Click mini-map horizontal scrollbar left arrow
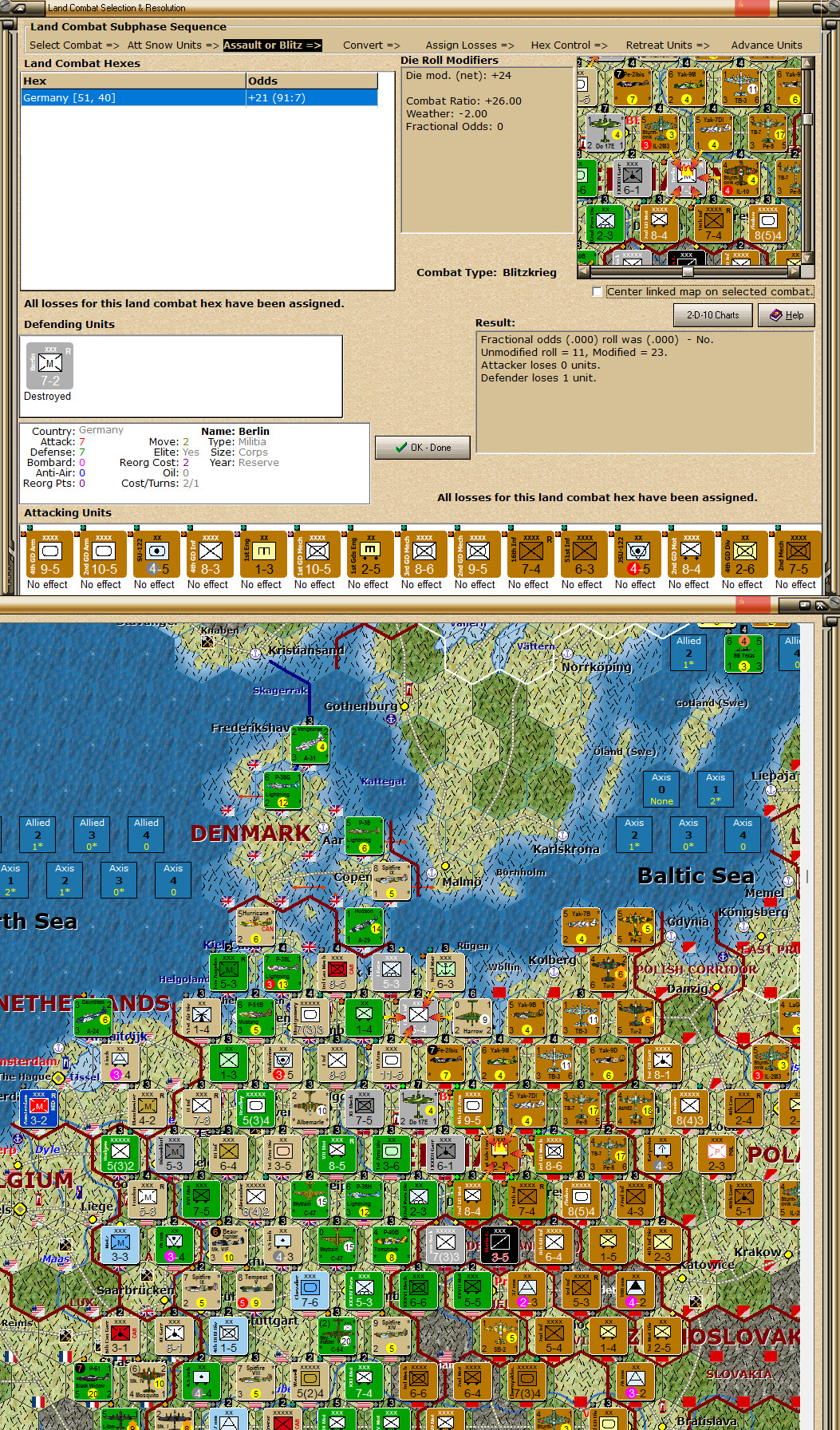The height and width of the screenshot is (1430, 840). pos(583,271)
